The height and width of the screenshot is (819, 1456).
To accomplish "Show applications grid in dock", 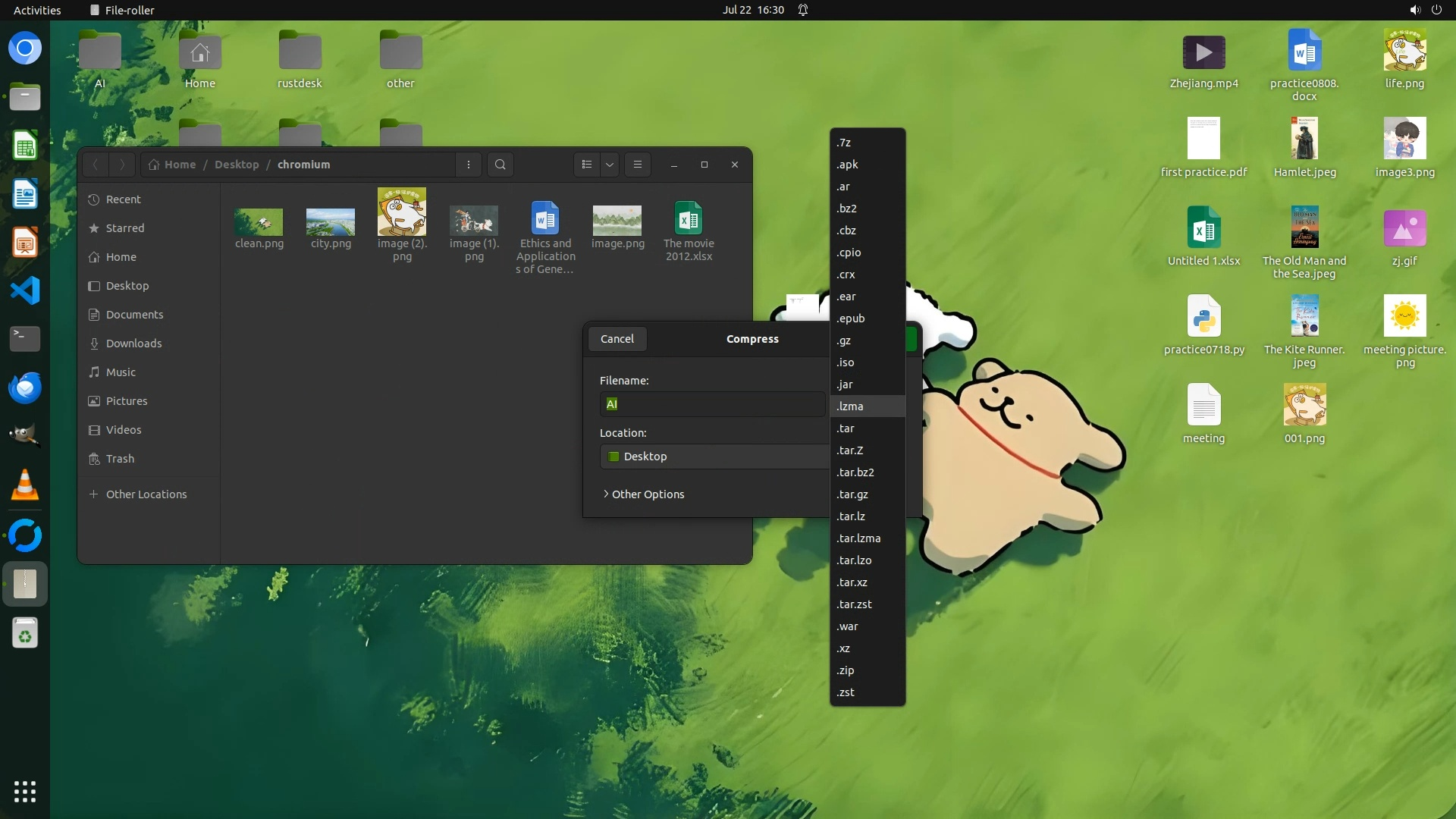I will pyautogui.click(x=25, y=791).
